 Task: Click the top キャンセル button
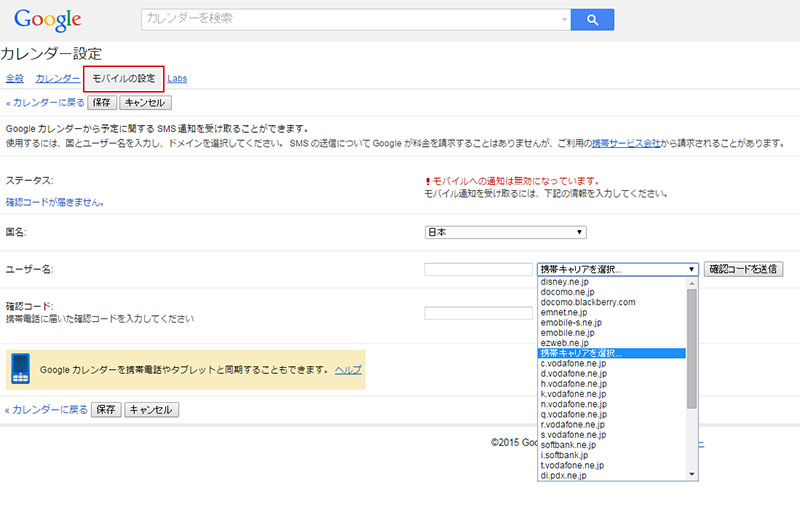pos(145,103)
